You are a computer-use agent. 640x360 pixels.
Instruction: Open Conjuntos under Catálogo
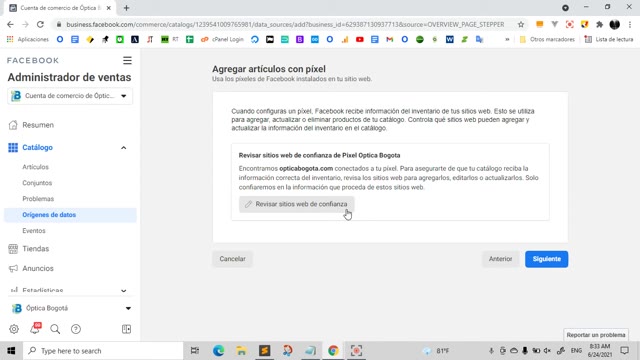37,183
